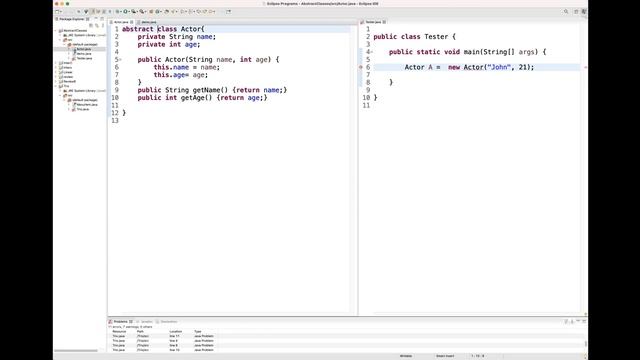This screenshot has width=640, height=360.
Task: Collapse the main method fold at line 4
Action: click(x=371, y=52)
